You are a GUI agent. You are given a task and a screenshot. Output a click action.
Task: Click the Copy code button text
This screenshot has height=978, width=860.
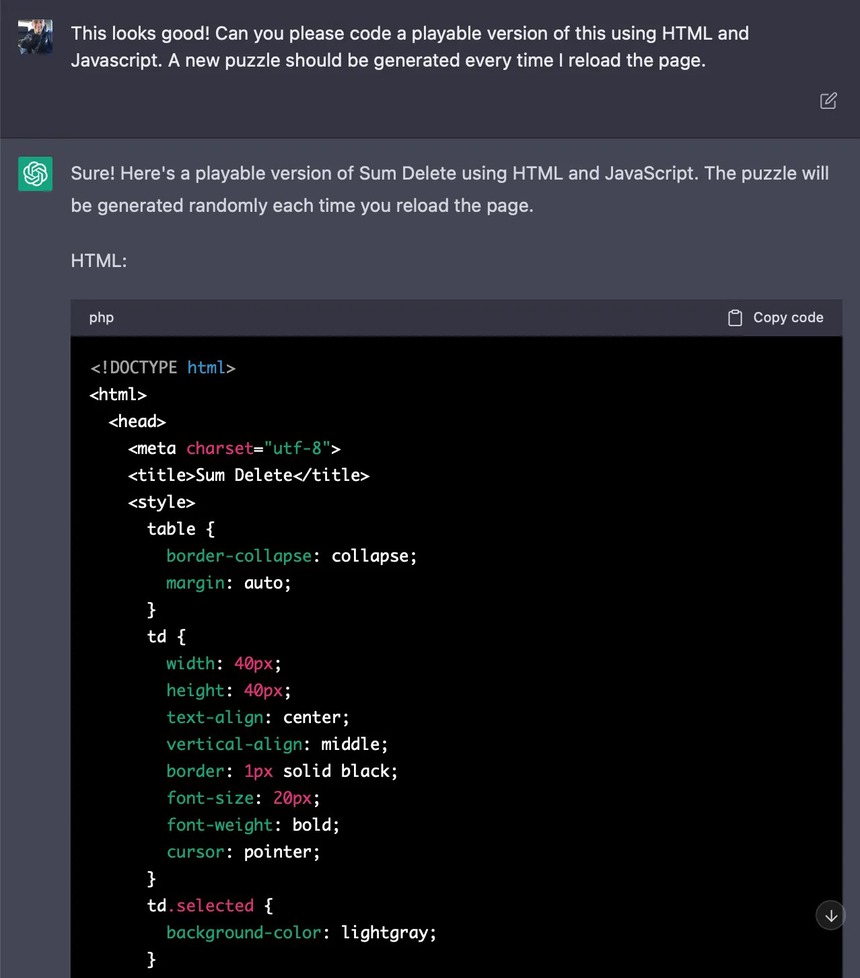point(788,318)
